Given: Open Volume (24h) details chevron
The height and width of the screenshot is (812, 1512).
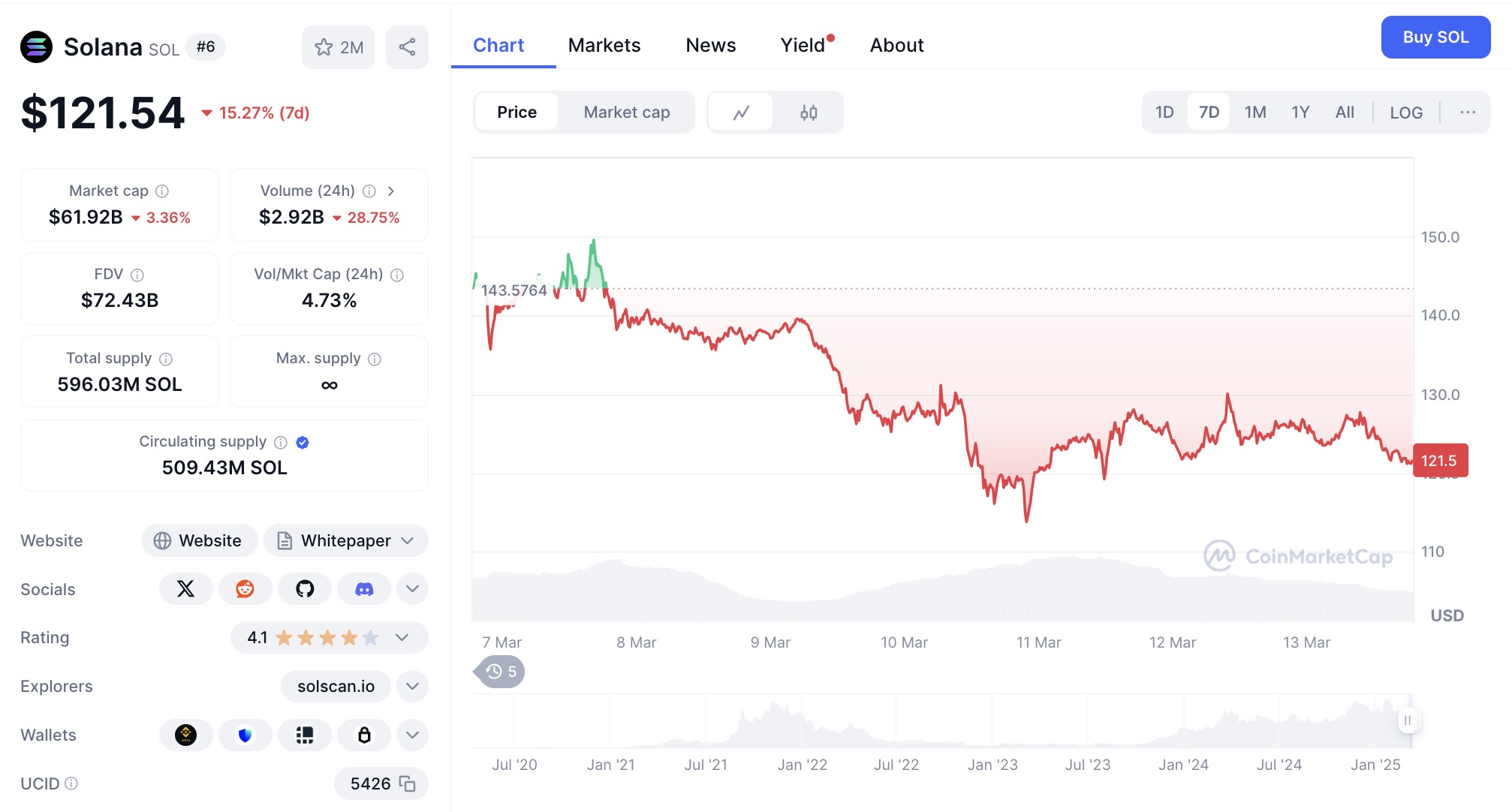Looking at the screenshot, I should (x=390, y=191).
